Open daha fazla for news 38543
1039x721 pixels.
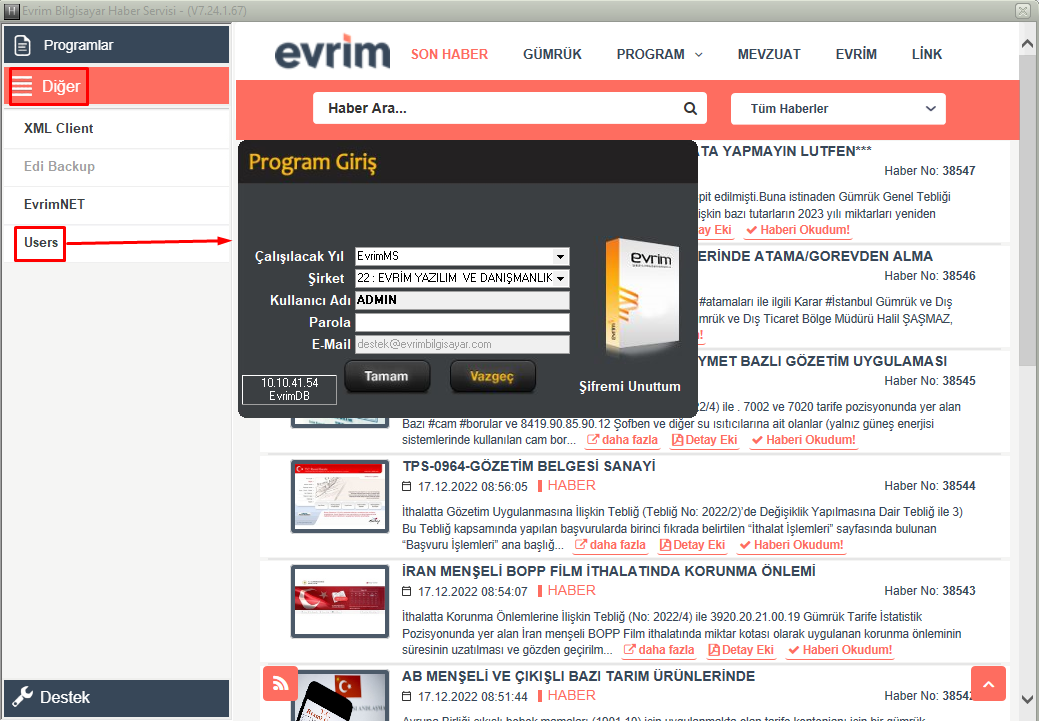659,650
